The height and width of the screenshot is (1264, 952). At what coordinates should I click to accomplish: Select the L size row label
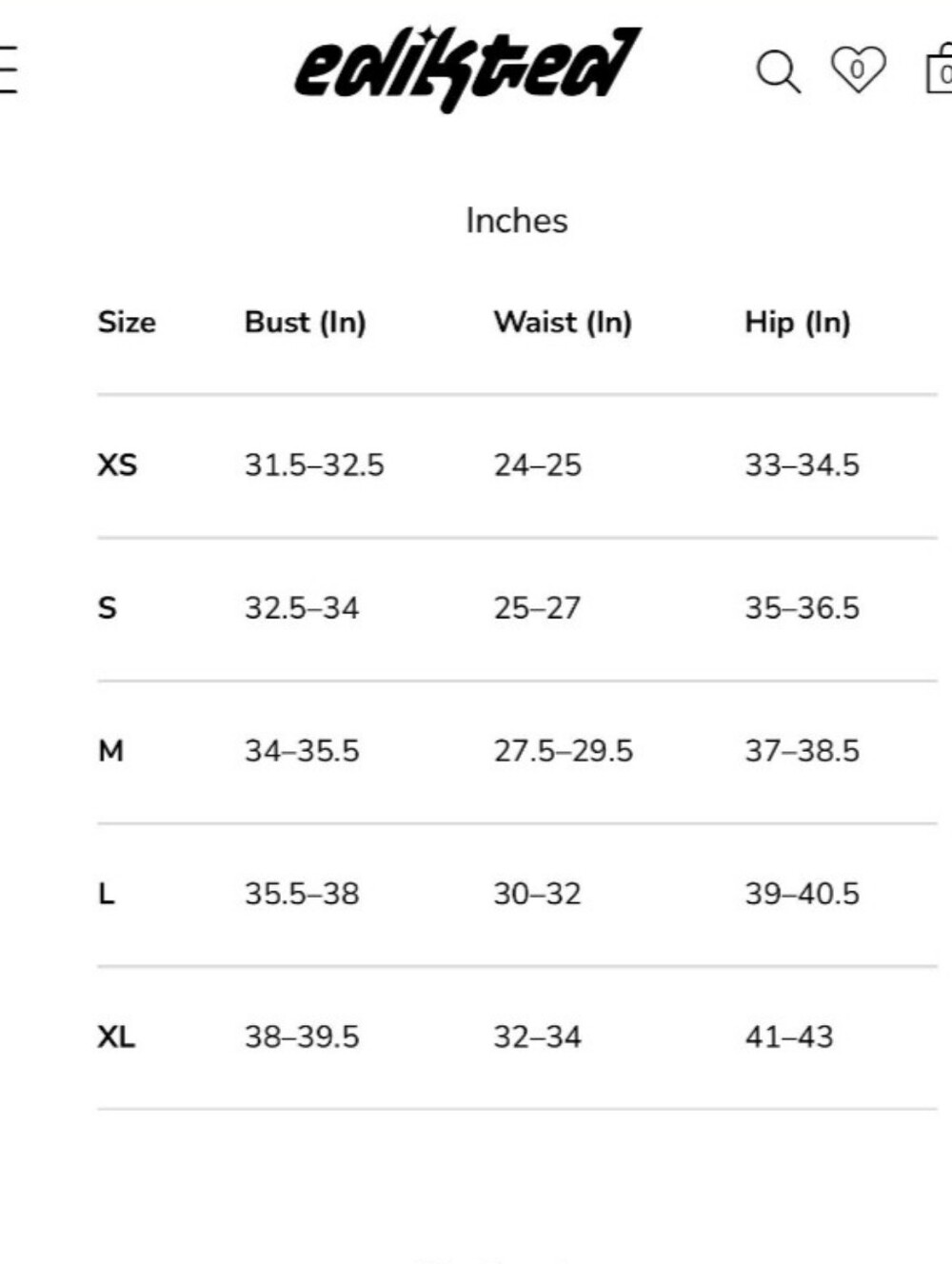[107, 894]
